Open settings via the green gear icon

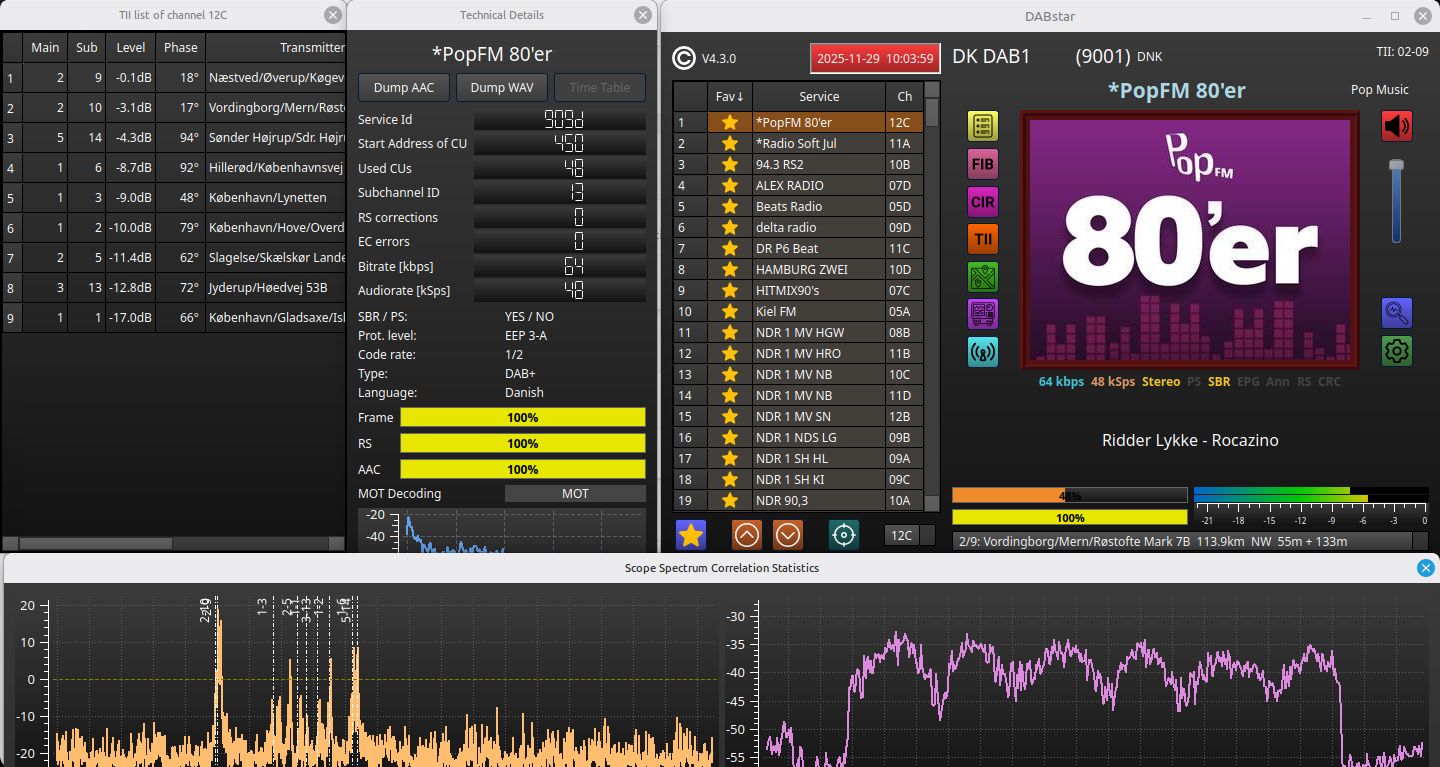(1396, 351)
